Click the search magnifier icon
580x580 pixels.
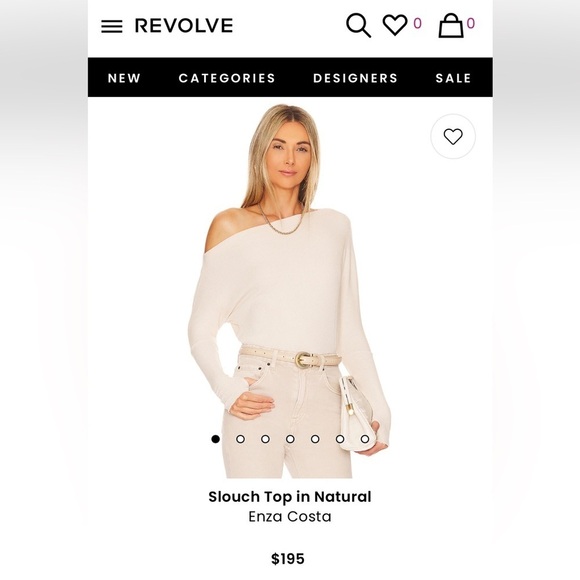tap(358, 26)
